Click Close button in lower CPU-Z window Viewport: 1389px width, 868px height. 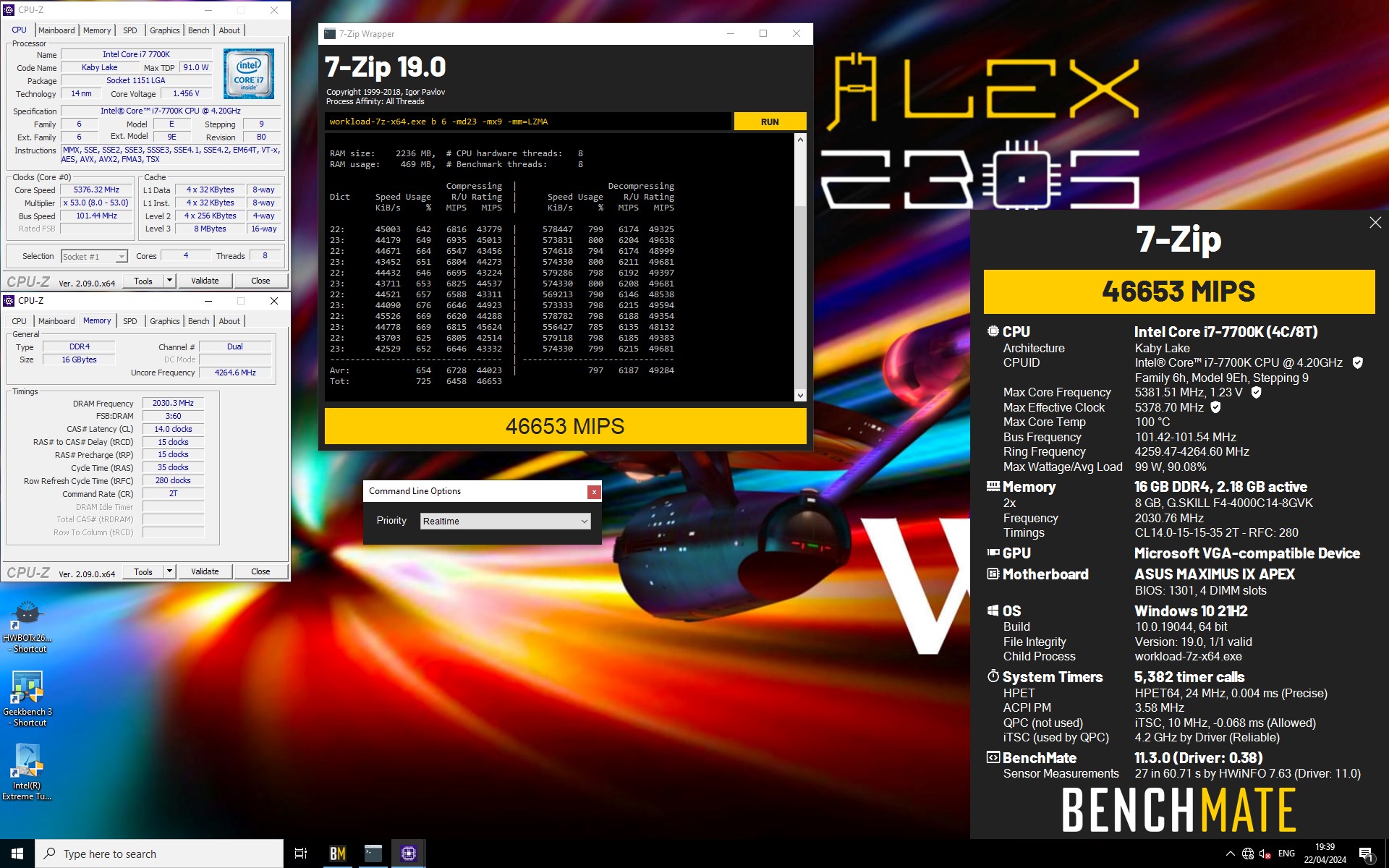260,571
